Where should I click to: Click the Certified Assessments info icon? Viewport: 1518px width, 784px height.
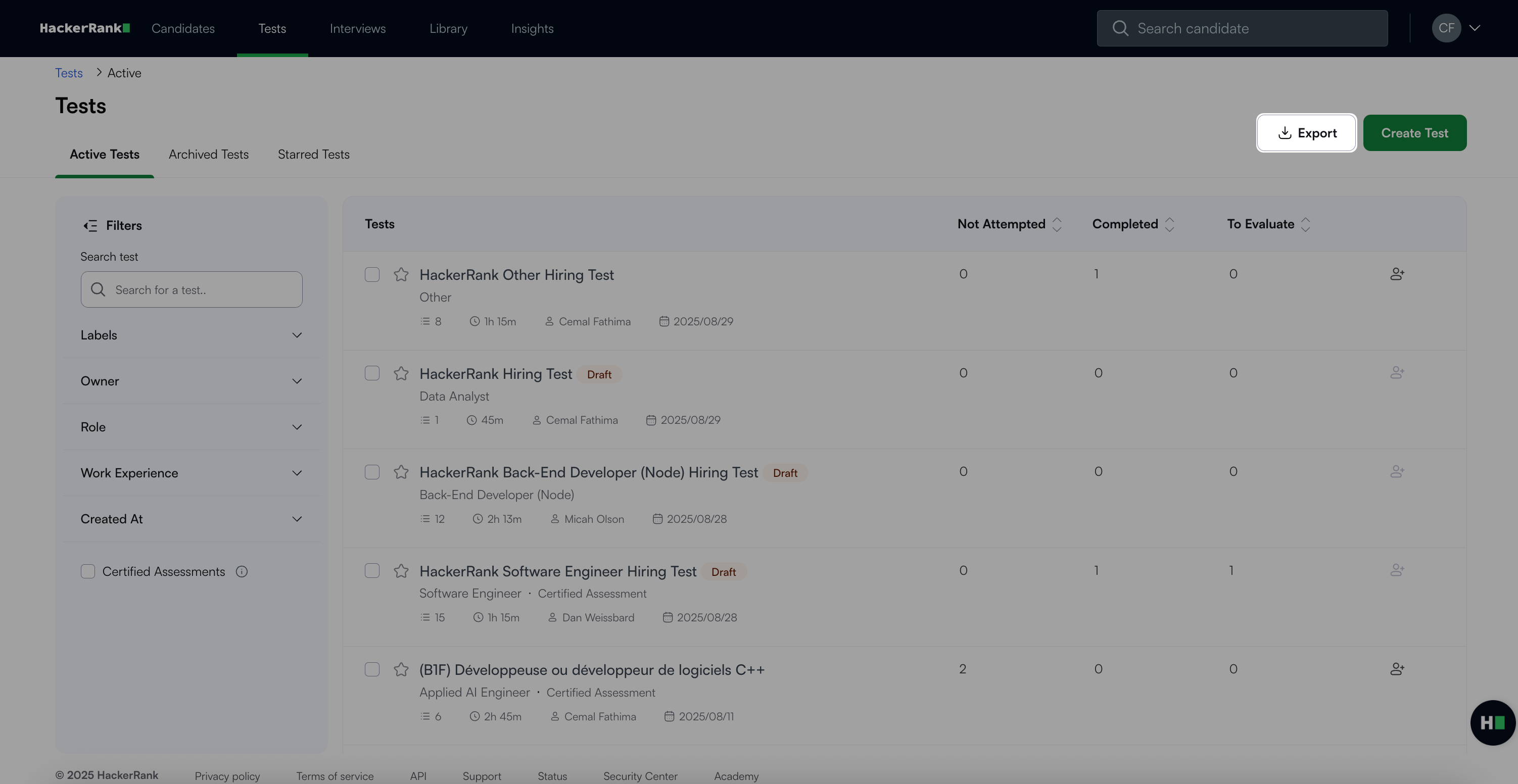[242, 571]
